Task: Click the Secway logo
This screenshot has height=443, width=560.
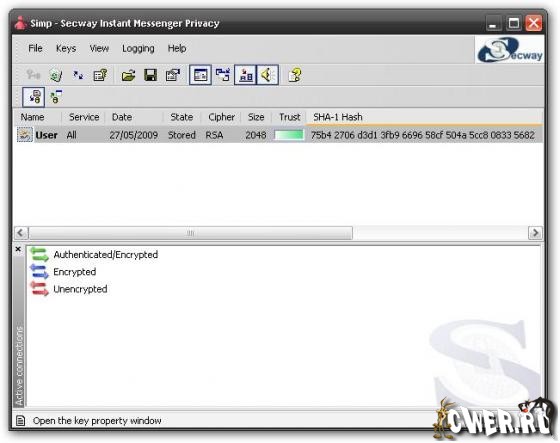Action: 510,50
